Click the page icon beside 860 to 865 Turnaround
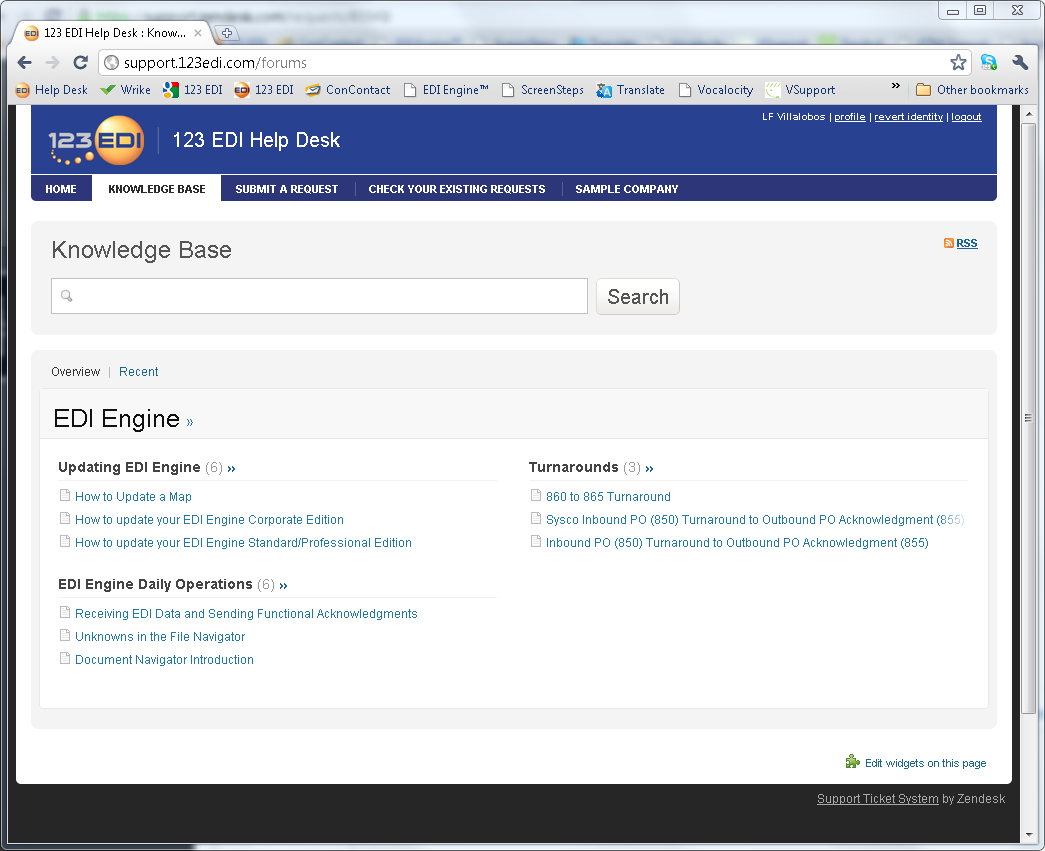The image size is (1045, 851). pos(536,495)
